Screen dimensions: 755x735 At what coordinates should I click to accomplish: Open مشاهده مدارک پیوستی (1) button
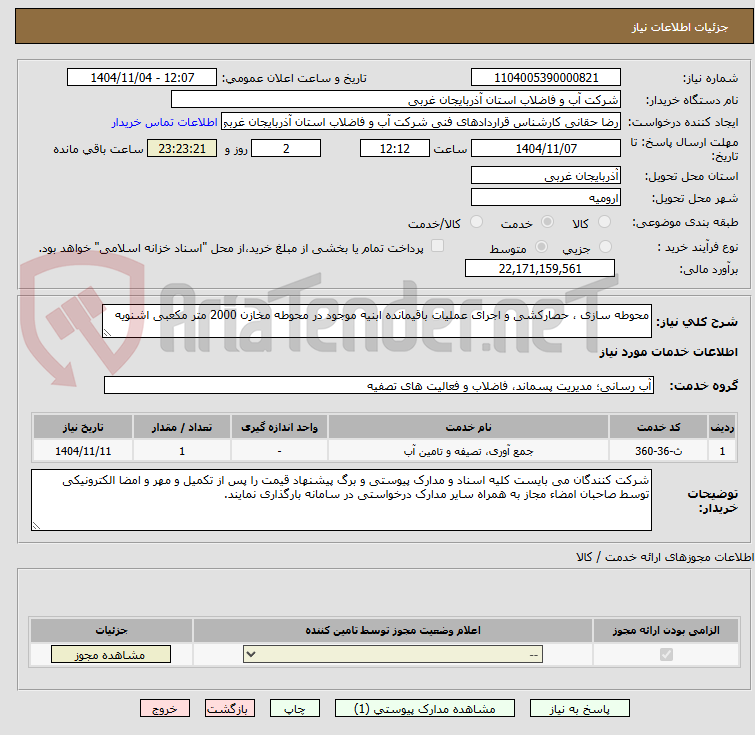click(x=425, y=709)
